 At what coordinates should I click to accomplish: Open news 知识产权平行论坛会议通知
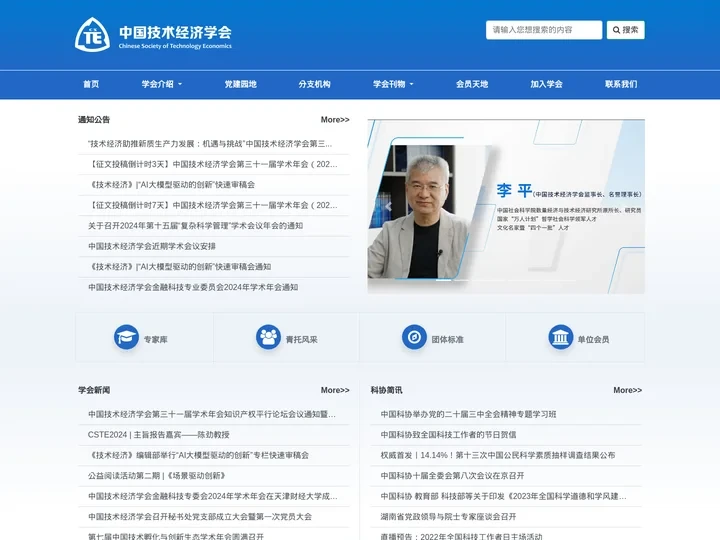coord(212,414)
